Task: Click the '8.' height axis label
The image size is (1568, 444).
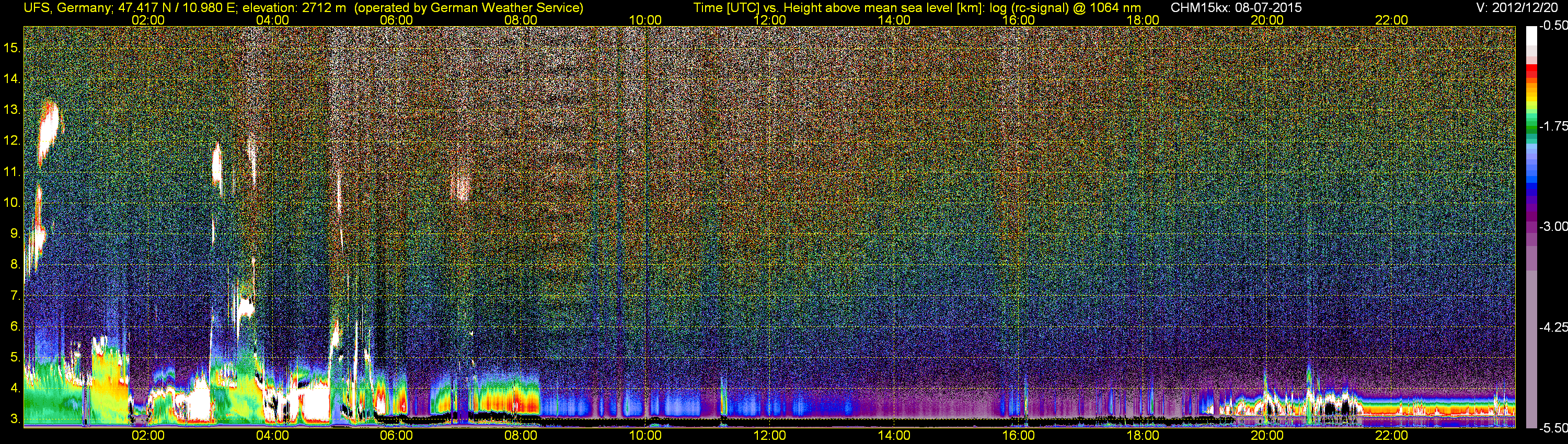Action: [15, 265]
